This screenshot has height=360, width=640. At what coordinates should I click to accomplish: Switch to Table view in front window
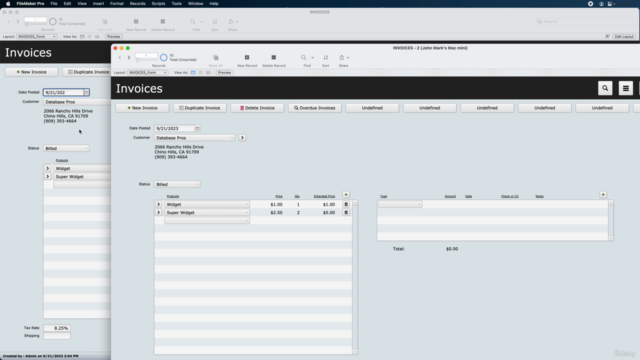(x=208, y=73)
